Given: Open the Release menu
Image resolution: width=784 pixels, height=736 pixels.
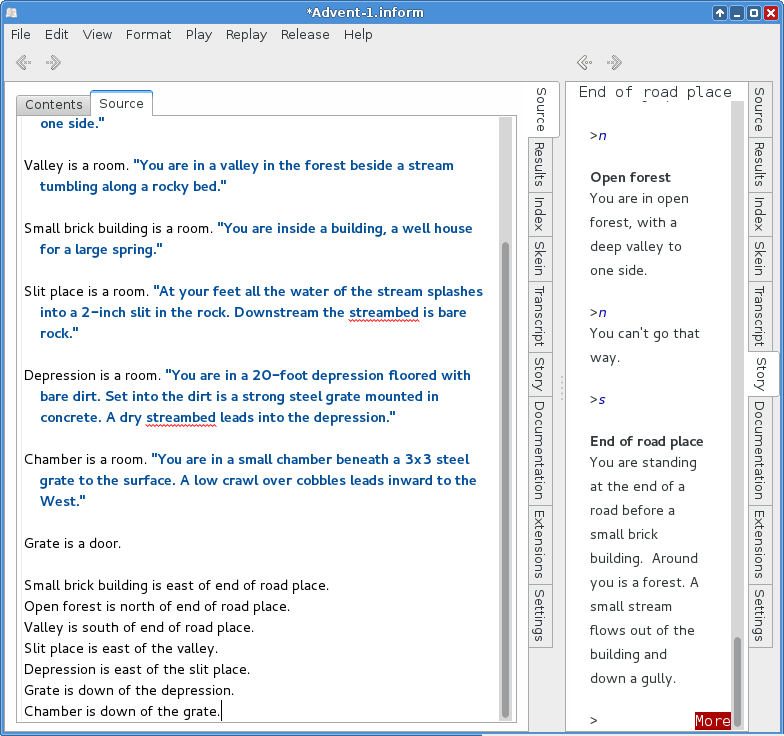Looking at the screenshot, I should [x=305, y=34].
